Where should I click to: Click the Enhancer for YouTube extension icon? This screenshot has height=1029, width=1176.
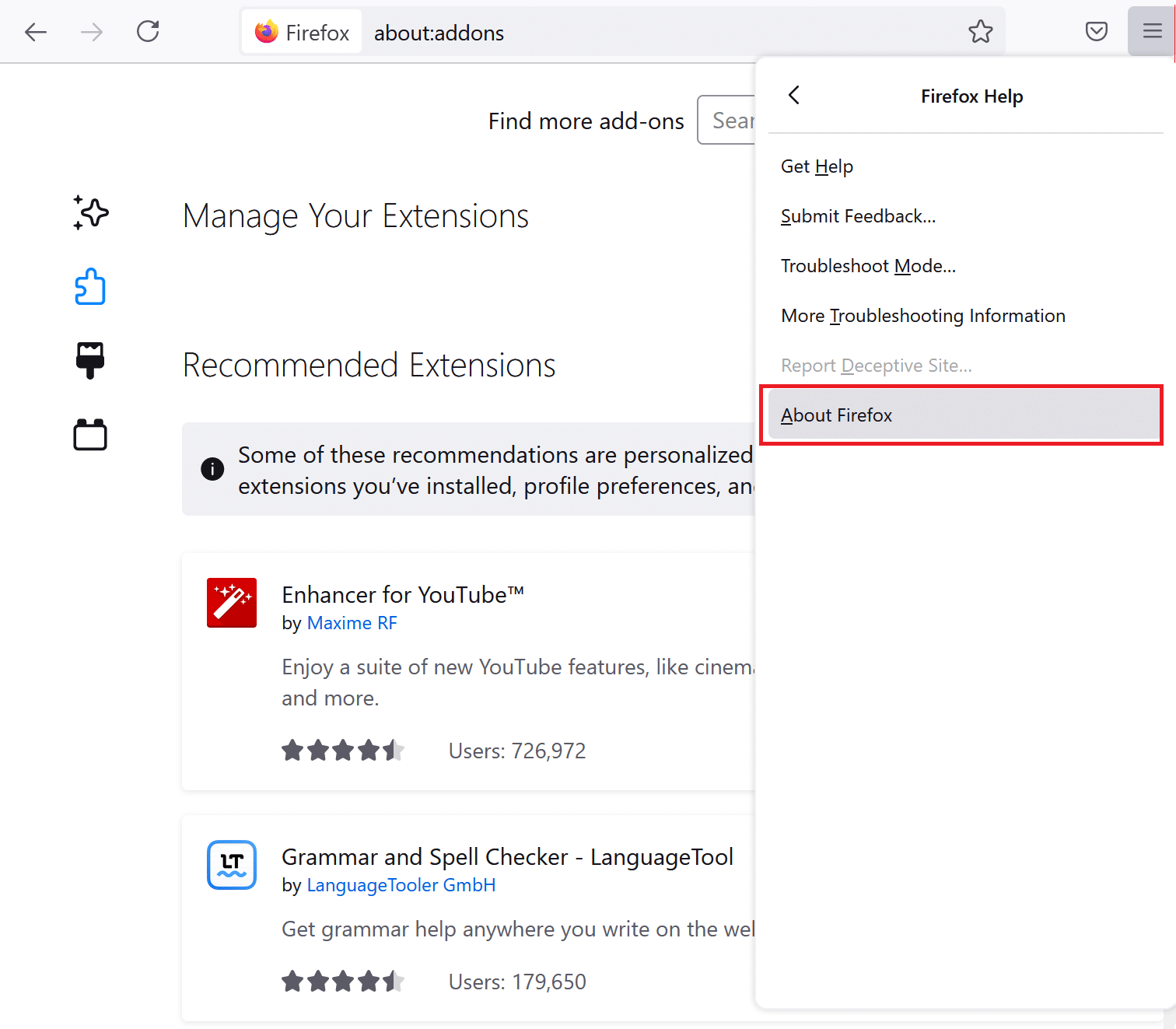pyautogui.click(x=231, y=603)
